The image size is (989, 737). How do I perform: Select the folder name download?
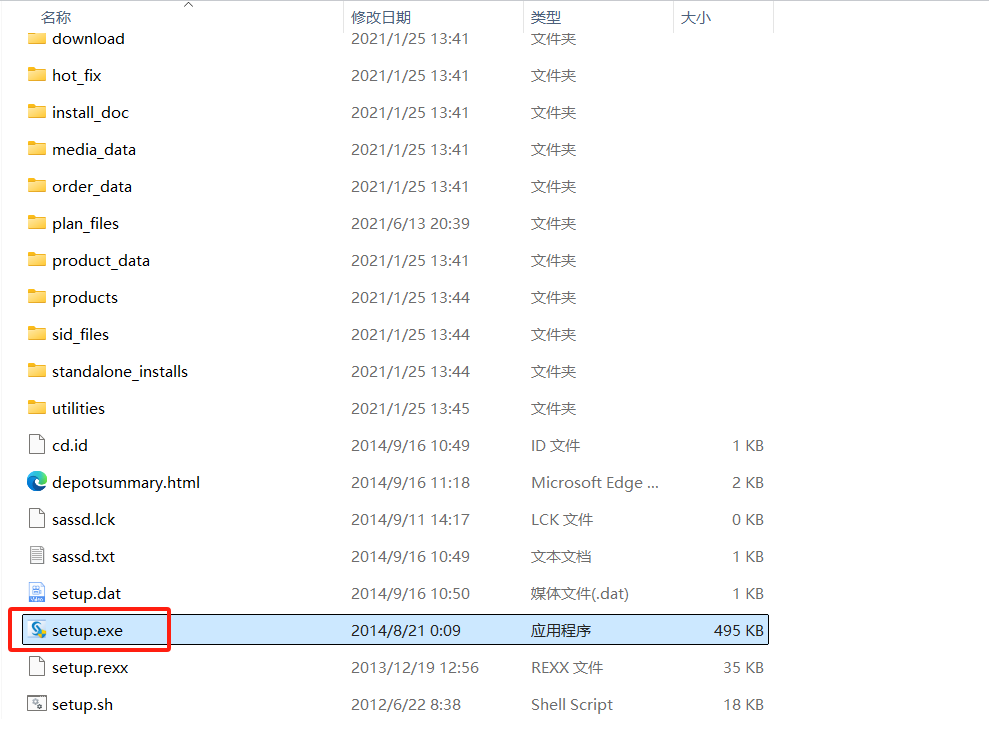click(x=88, y=38)
